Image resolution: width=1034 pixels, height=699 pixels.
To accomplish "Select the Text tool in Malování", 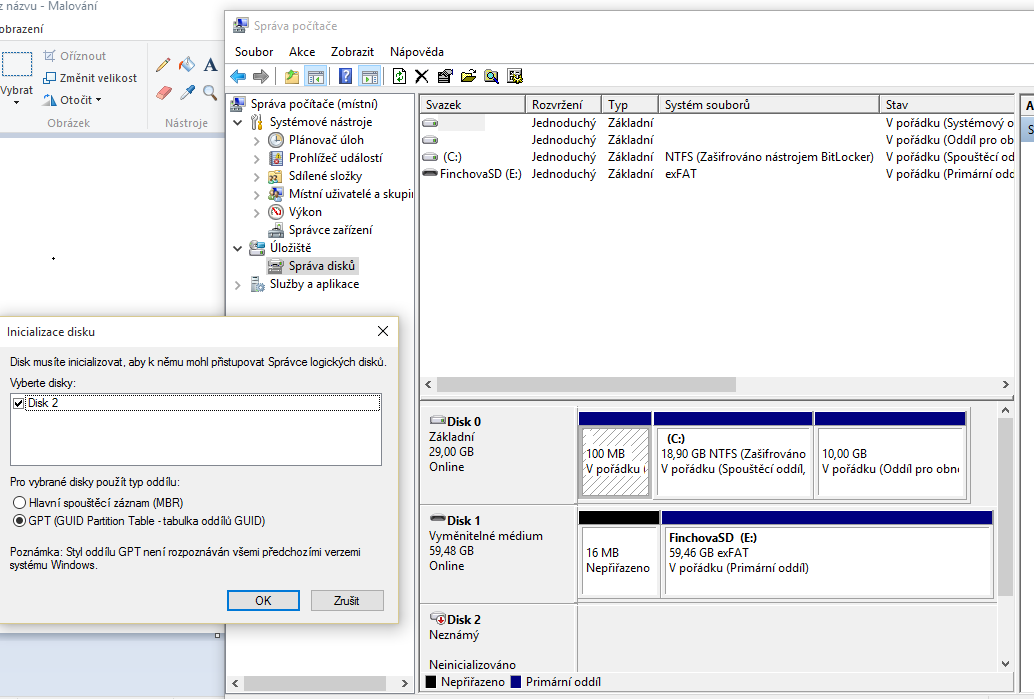I will [x=210, y=64].
